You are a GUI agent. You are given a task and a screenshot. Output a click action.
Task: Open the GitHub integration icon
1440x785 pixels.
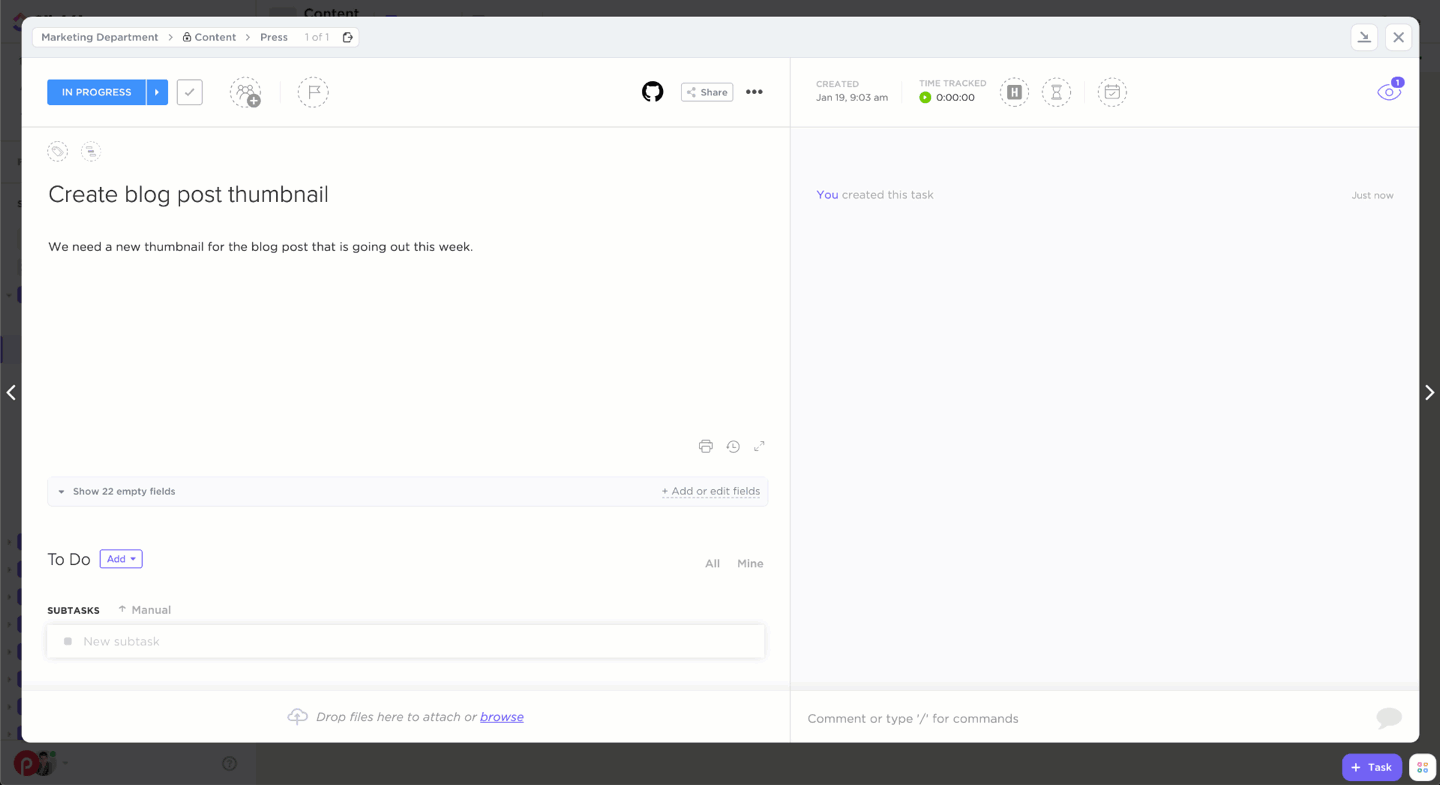(x=652, y=92)
